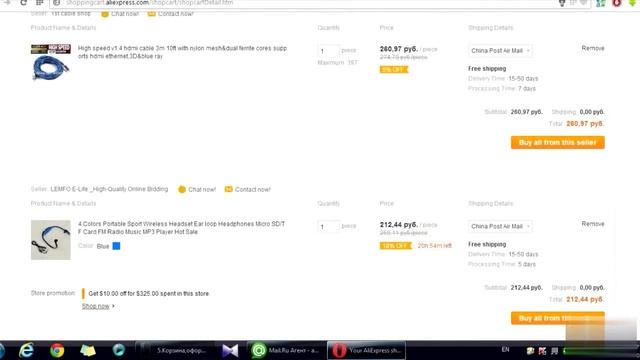Viewport: 640px width, 360px height.
Task: Click the Contact now envelope icon for LEMFO E-Life
Action: [229, 189]
